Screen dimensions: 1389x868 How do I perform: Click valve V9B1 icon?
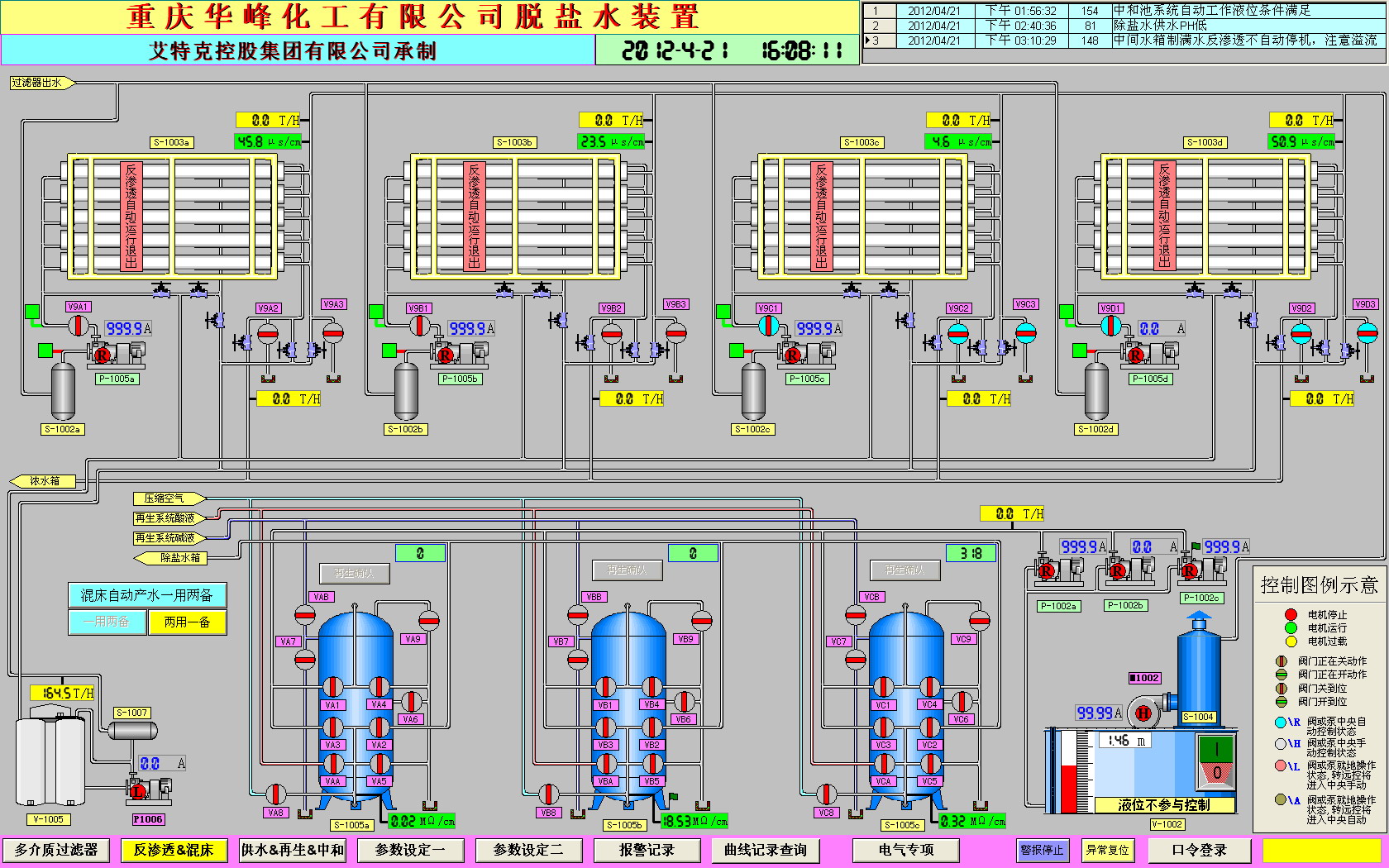pyautogui.click(x=420, y=326)
